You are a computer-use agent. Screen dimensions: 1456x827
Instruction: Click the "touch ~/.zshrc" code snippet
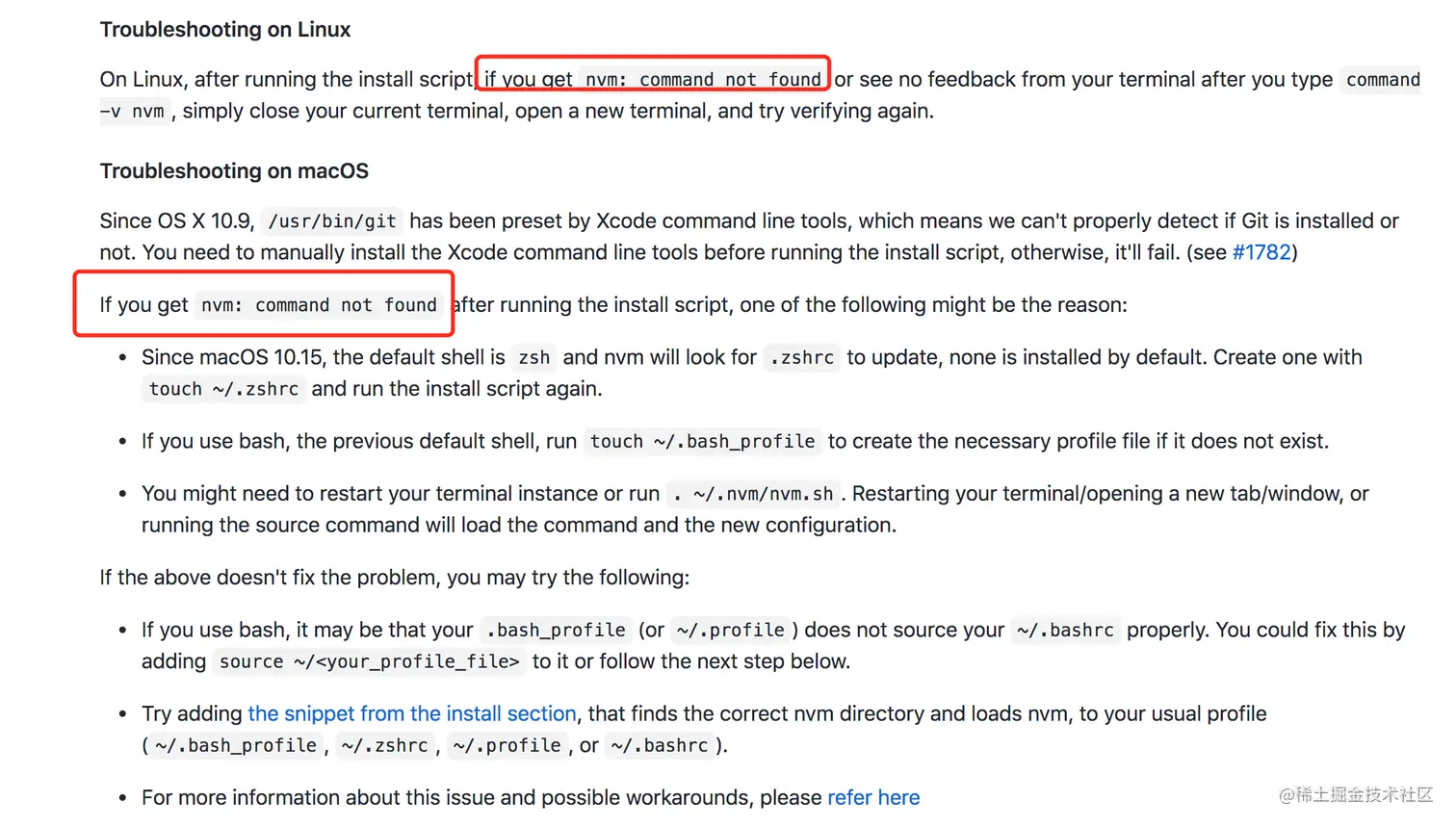pos(223,389)
